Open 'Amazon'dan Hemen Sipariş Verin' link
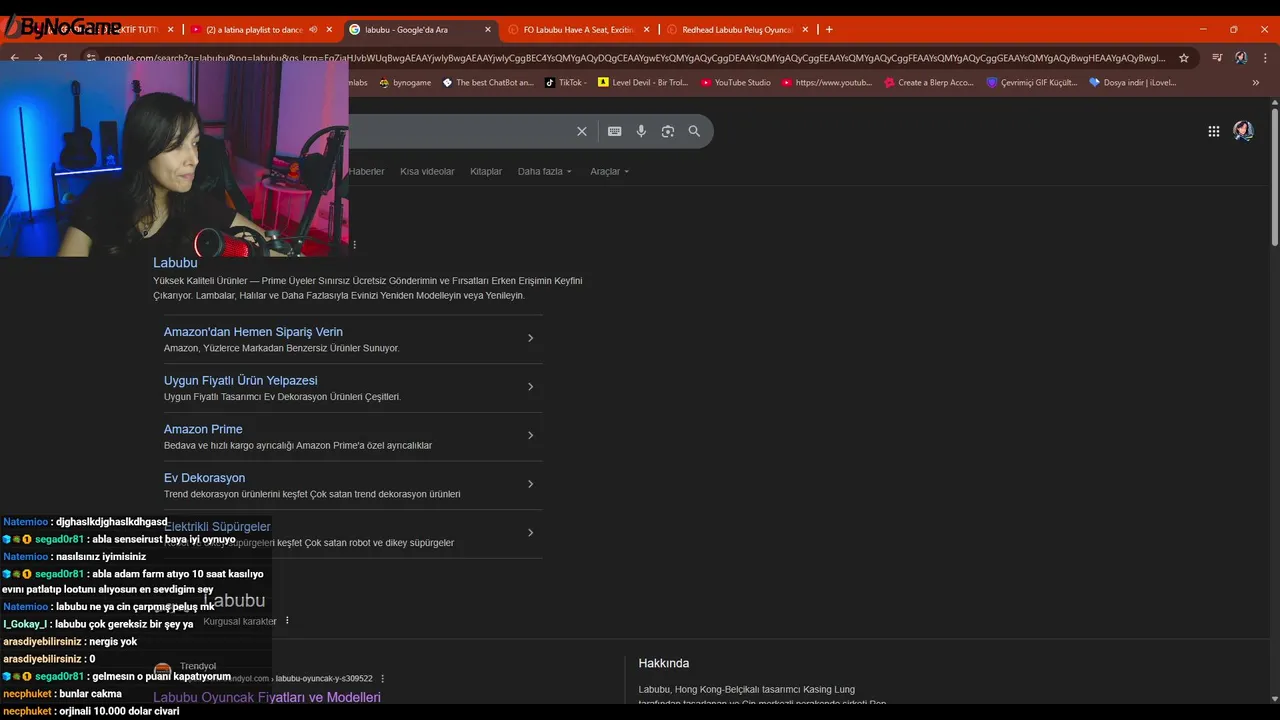The image size is (1280, 720). point(253,332)
